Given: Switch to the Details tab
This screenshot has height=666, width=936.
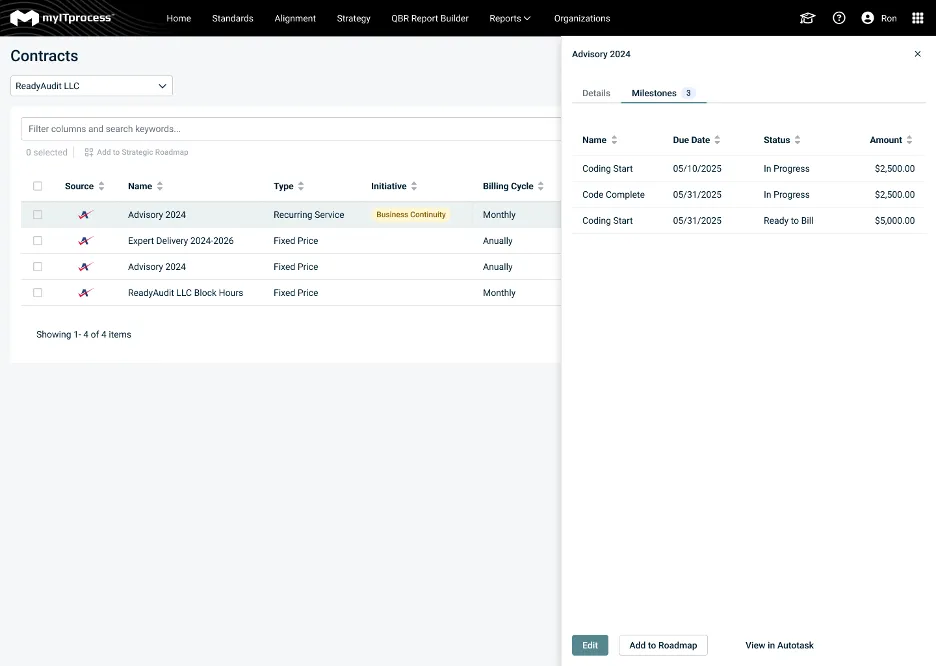Looking at the screenshot, I should tap(596, 93).
